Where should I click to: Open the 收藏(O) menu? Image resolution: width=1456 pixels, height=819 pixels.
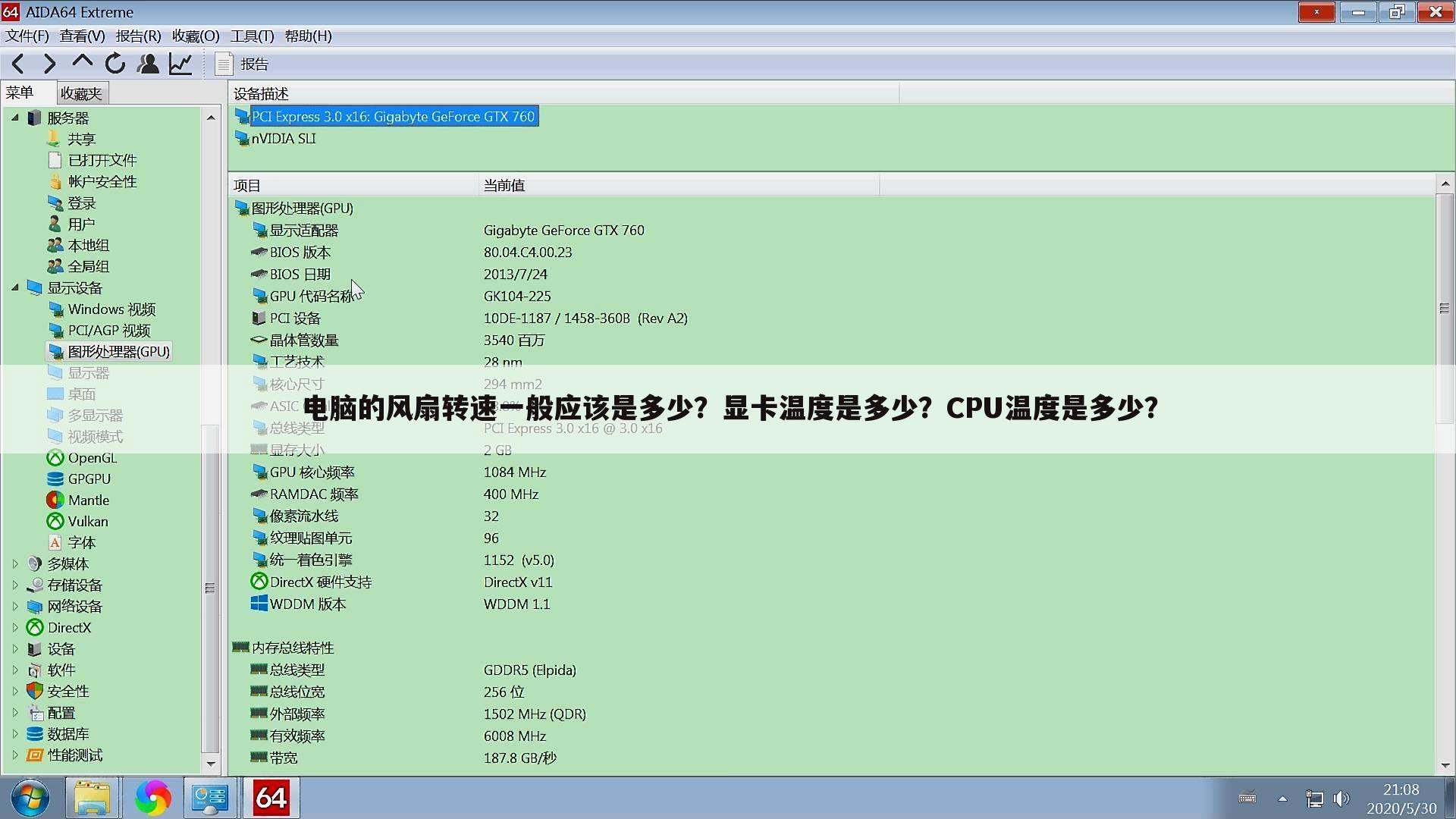pyautogui.click(x=196, y=36)
